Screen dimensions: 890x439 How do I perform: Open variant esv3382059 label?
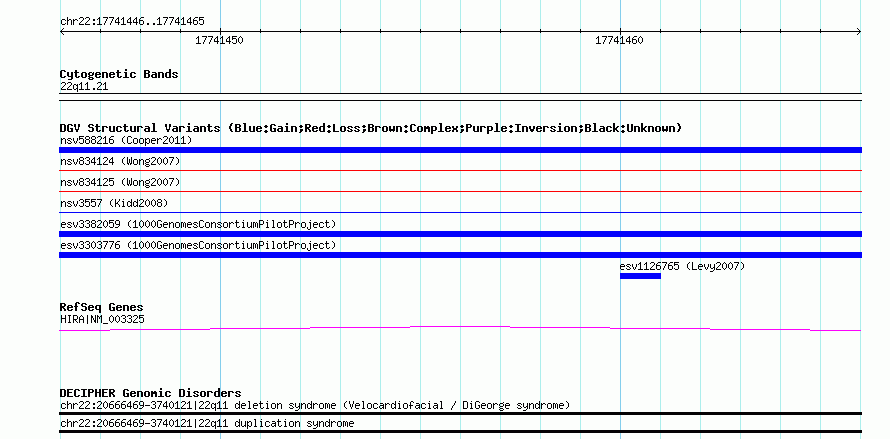click(198, 224)
